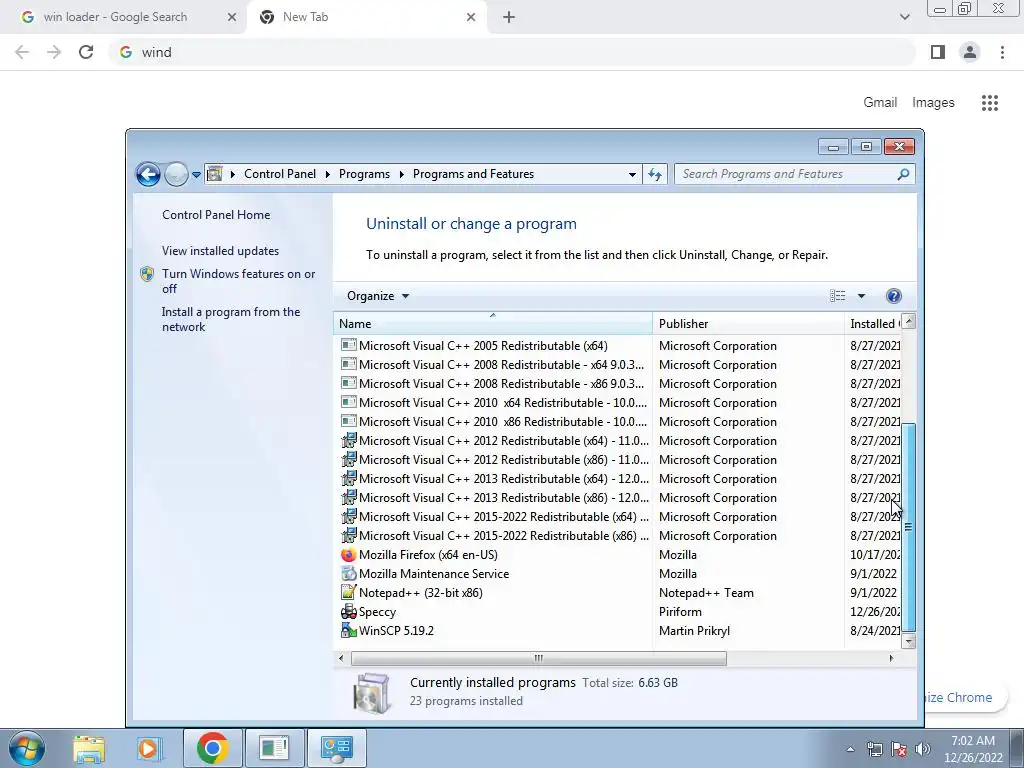Select the WinSCP 5.19.2 icon
Screen dimensions: 1024x768
tap(349, 631)
